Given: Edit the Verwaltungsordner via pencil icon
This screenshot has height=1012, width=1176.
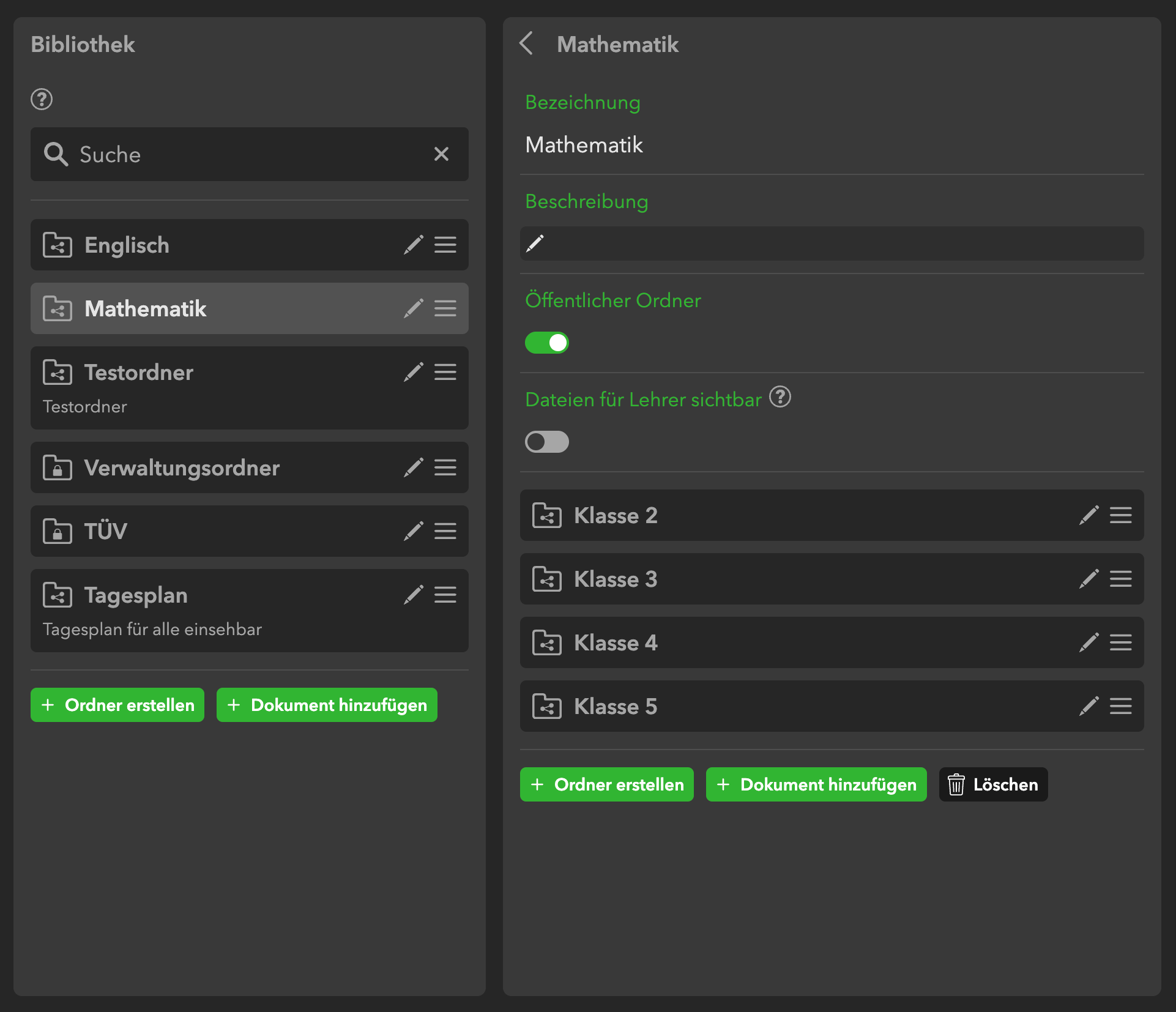Looking at the screenshot, I should pos(414,467).
